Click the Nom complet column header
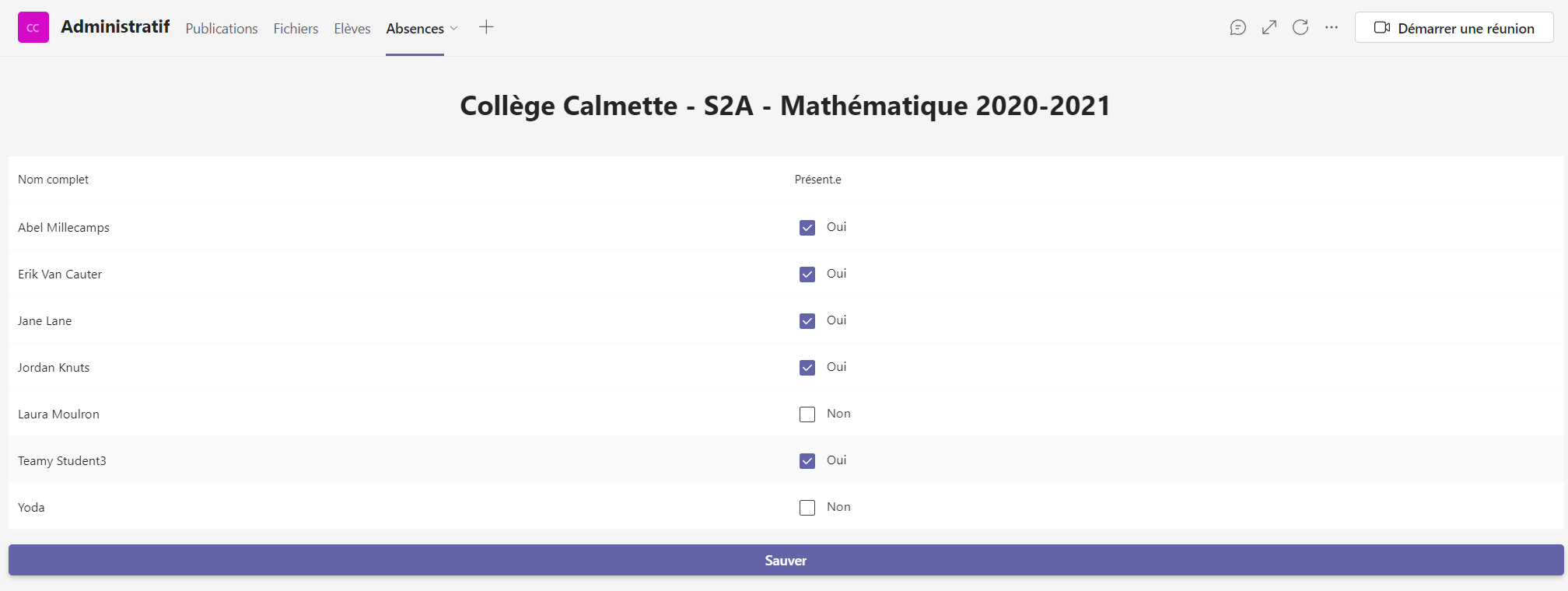 click(x=54, y=180)
